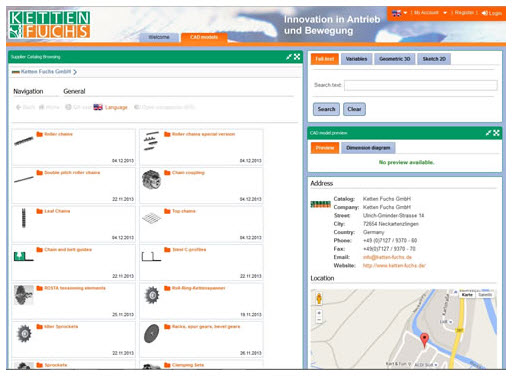Open the Dimension diagram tab
This screenshot has height=376, width=512.
pos(368,148)
